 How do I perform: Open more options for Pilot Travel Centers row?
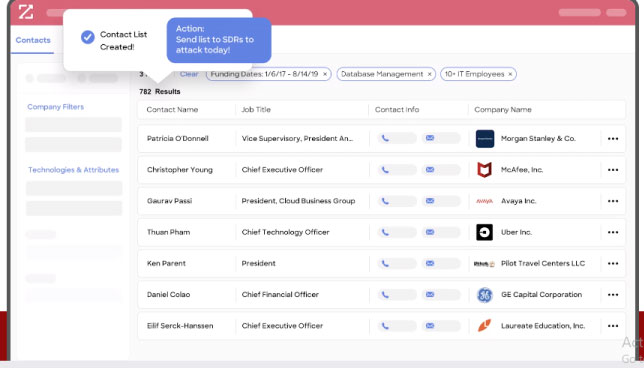pos(613,264)
